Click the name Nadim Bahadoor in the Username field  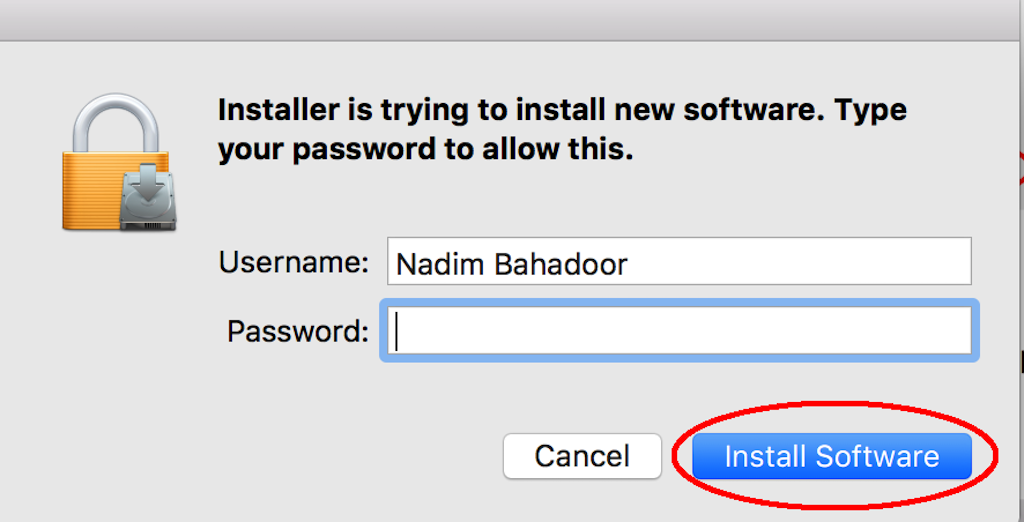tap(511, 264)
